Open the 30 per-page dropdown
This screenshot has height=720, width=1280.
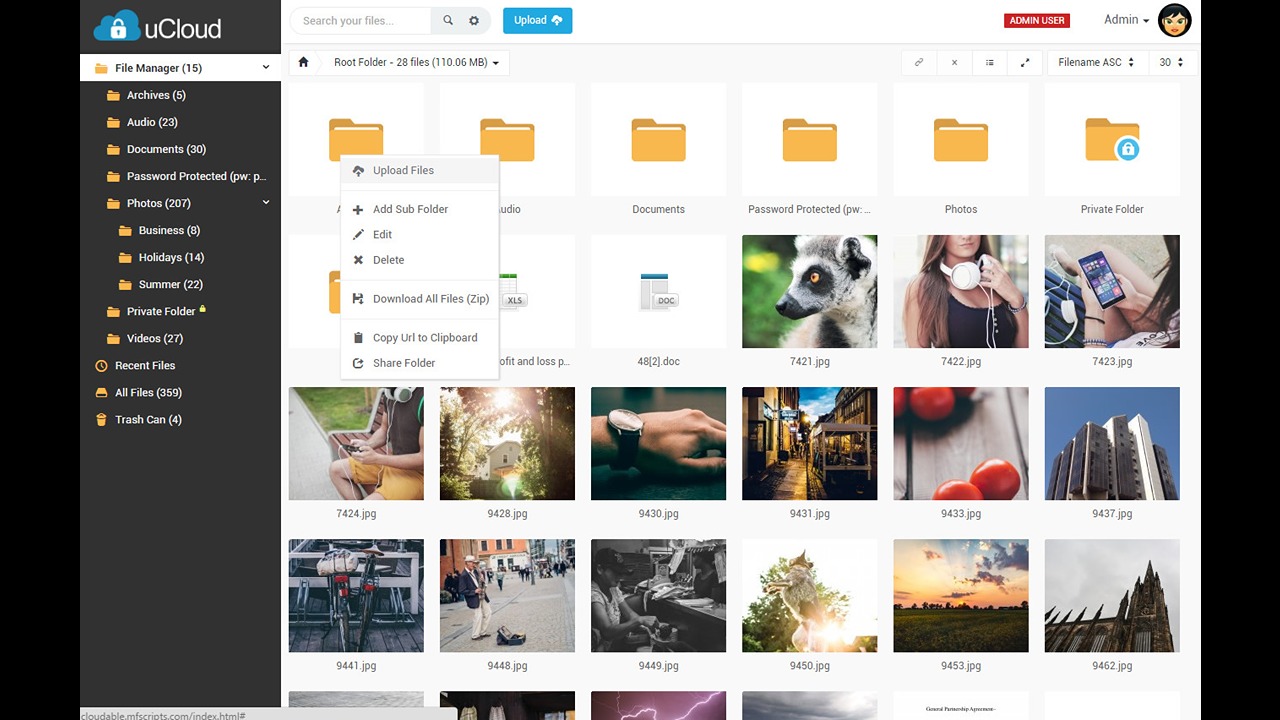coord(1171,62)
